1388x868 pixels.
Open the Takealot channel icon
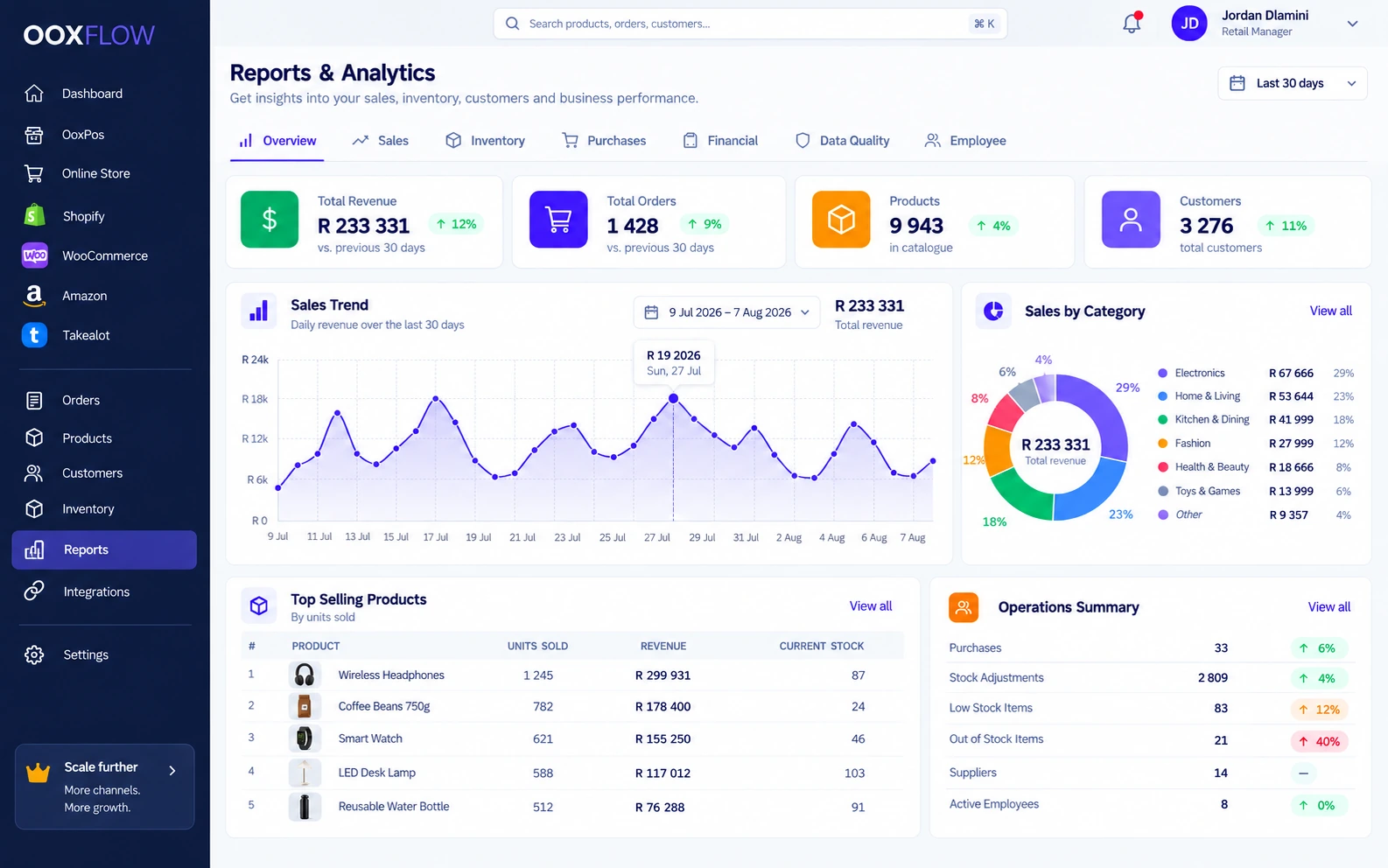pos(34,335)
